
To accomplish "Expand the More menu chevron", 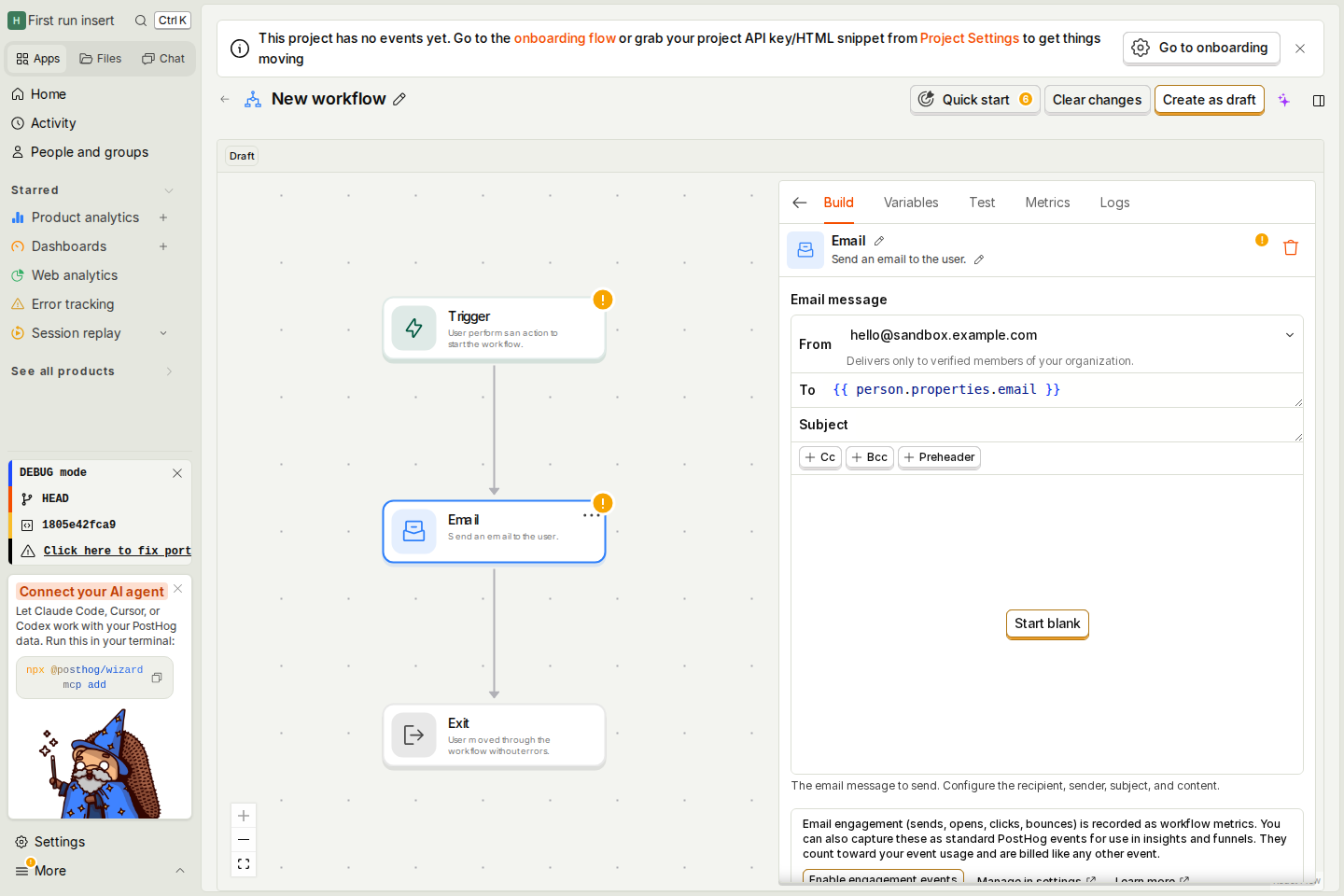I will click(180, 871).
